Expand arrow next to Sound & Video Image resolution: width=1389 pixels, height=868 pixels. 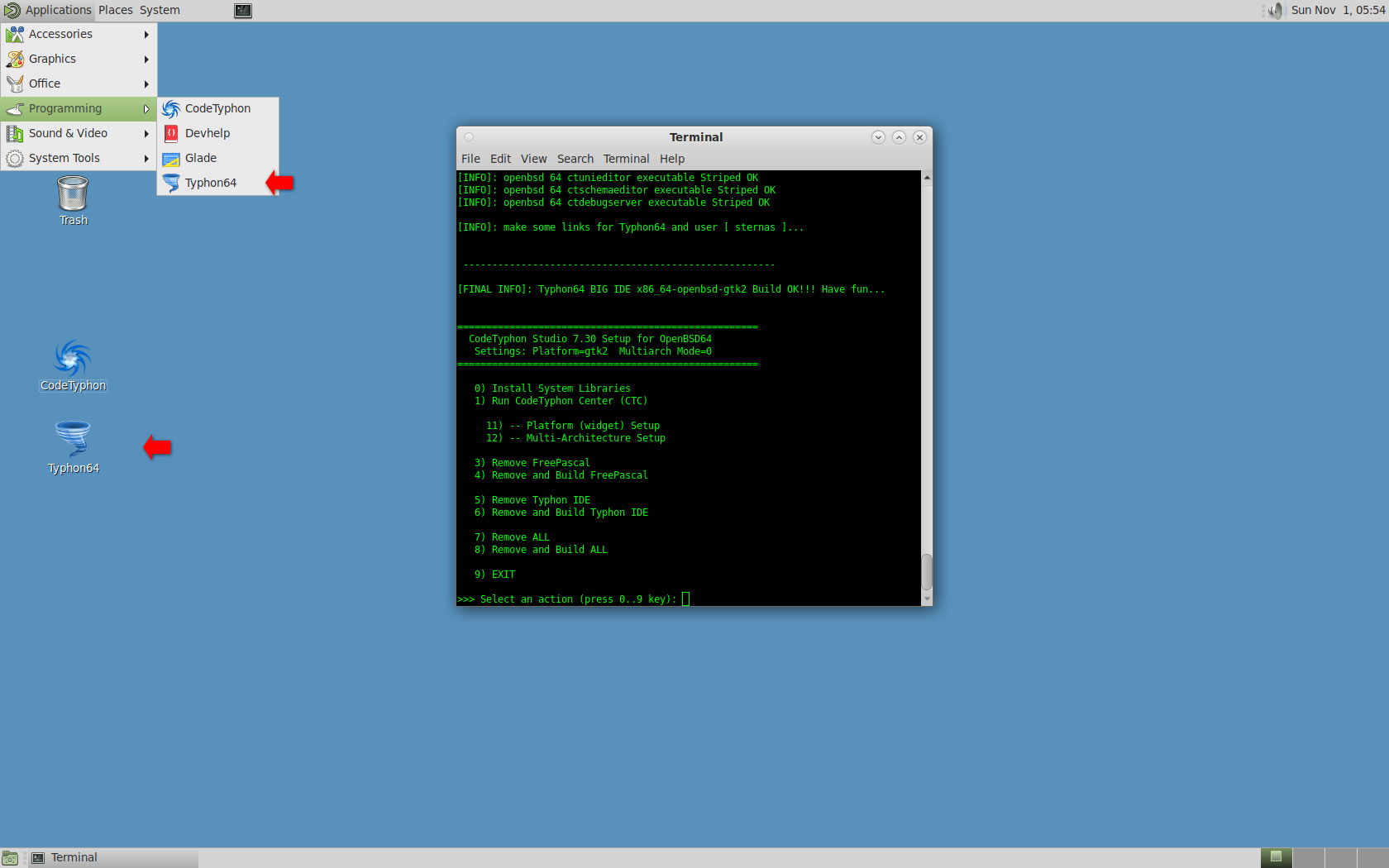coord(146,133)
